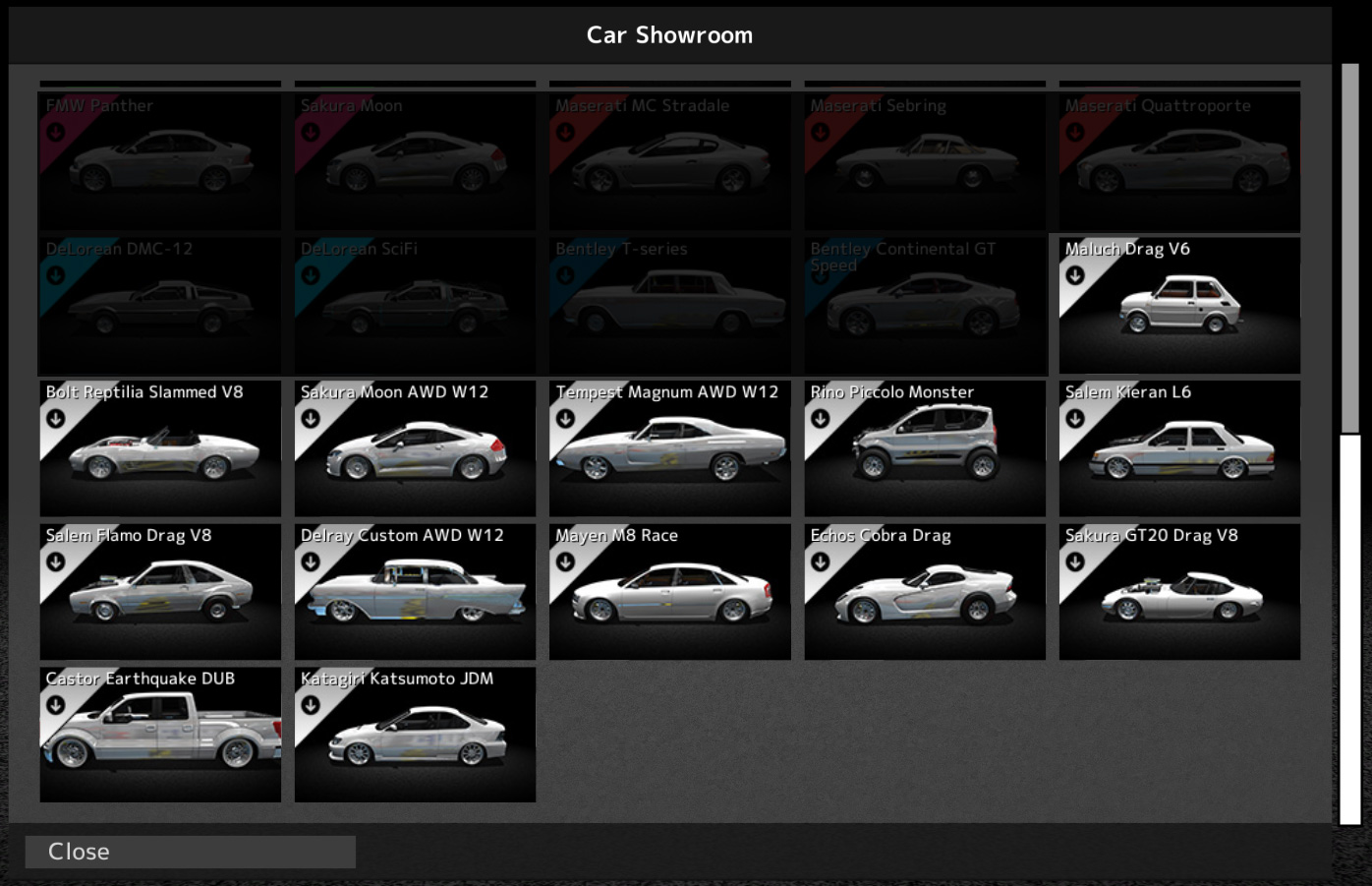Click the download icon on Echos Cobra Drag
Image resolution: width=1372 pixels, height=886 pixels.
pyautogui.click(x=823, y=561)
